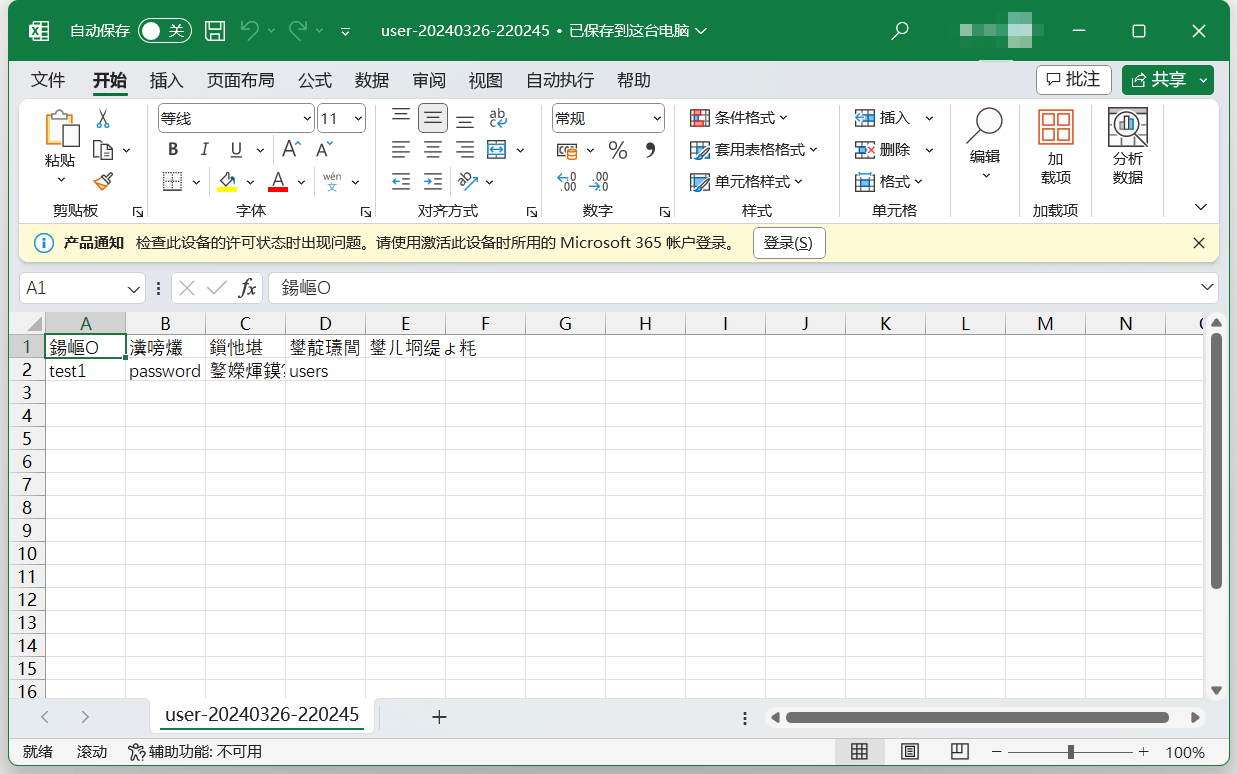This screenshot has height=774, width=1237.
Task: Click the Cut scissors icon
Action: 103,119
